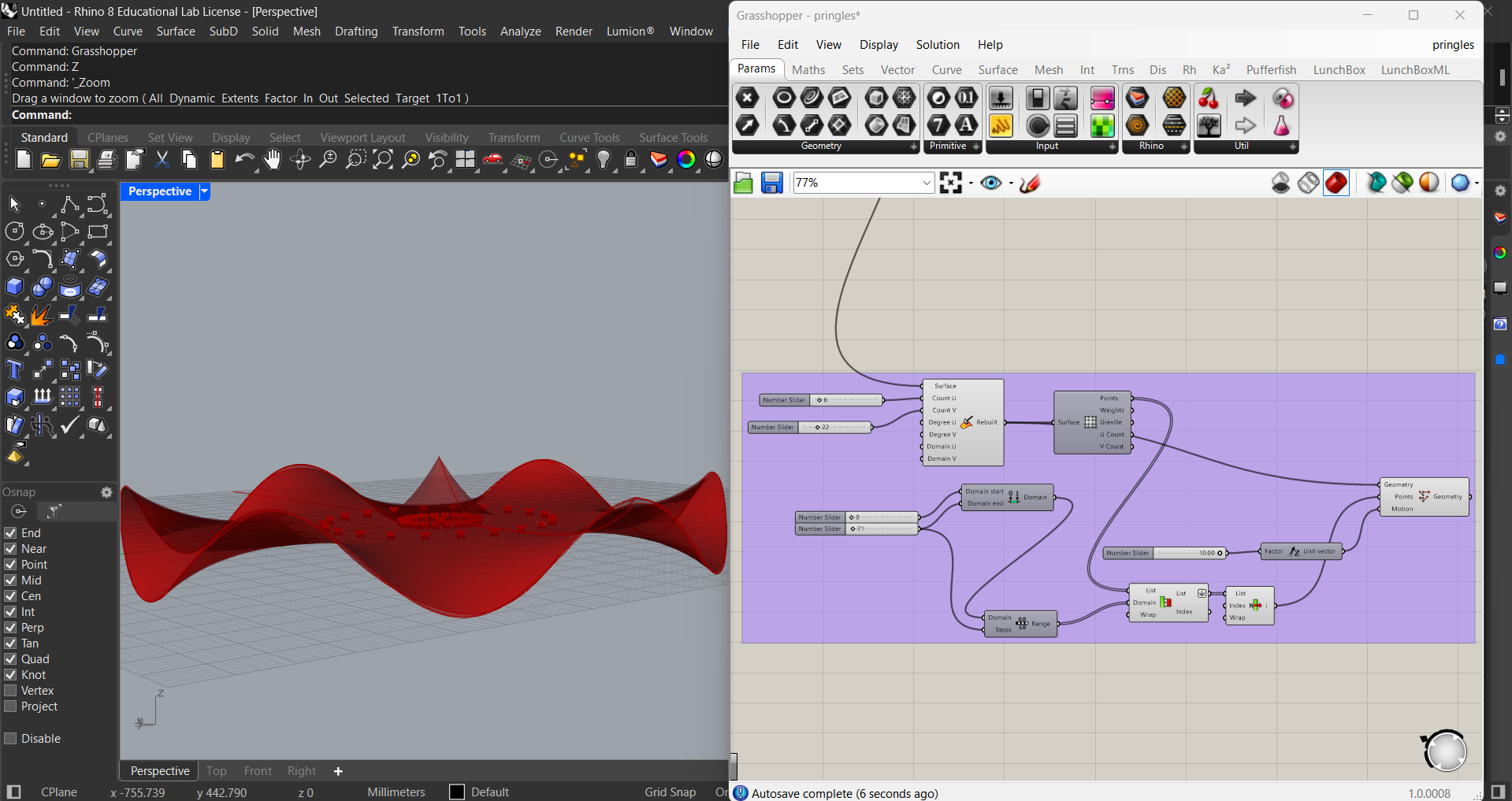
Task: Toggle Grid Snap in the status bar
Action: tap(670, 792)
